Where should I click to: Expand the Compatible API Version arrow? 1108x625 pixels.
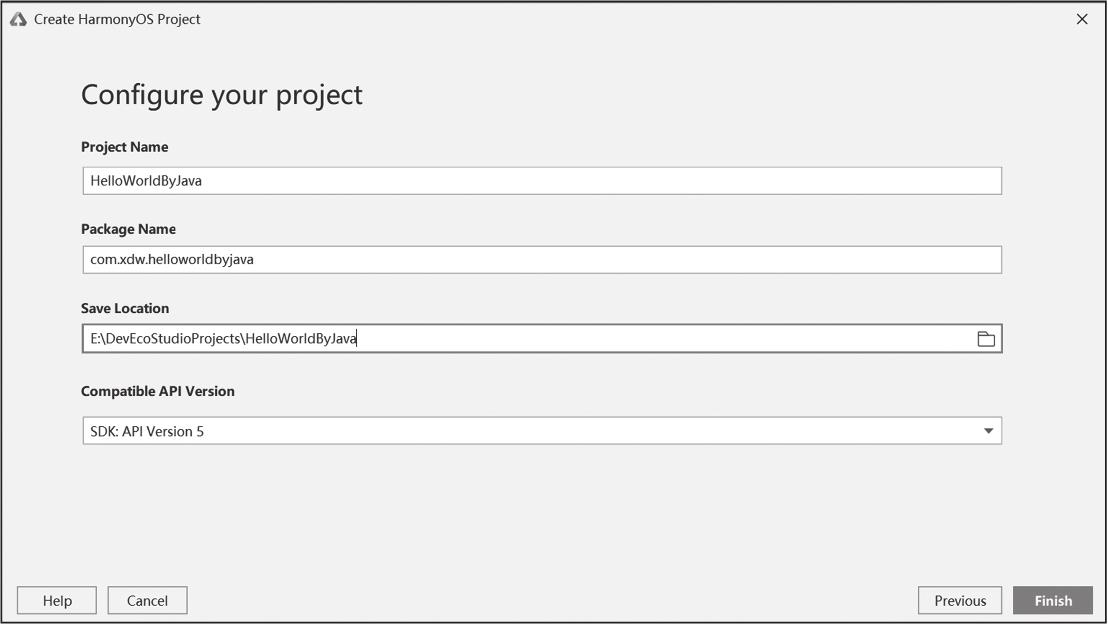coord(988,431)
